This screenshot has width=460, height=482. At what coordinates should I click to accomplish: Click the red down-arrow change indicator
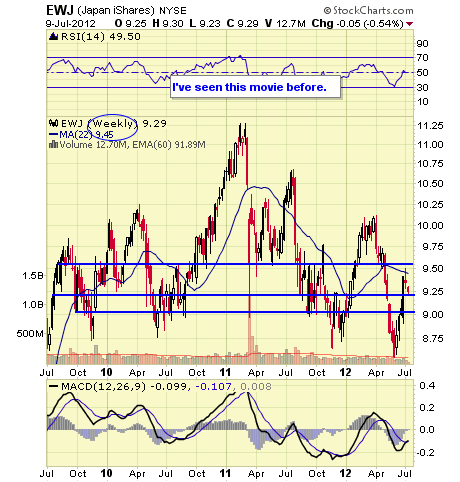click(x=410, y=24)
